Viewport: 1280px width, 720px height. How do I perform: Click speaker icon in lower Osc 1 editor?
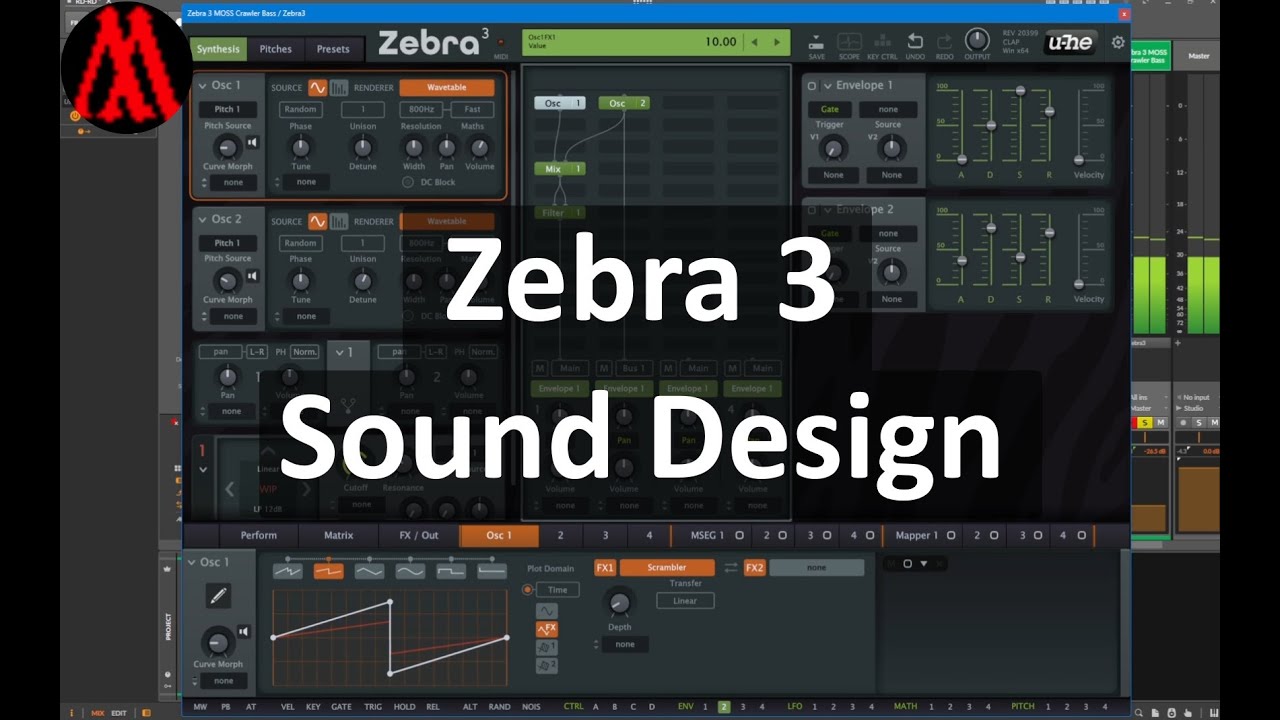click(x=242, y=631)
